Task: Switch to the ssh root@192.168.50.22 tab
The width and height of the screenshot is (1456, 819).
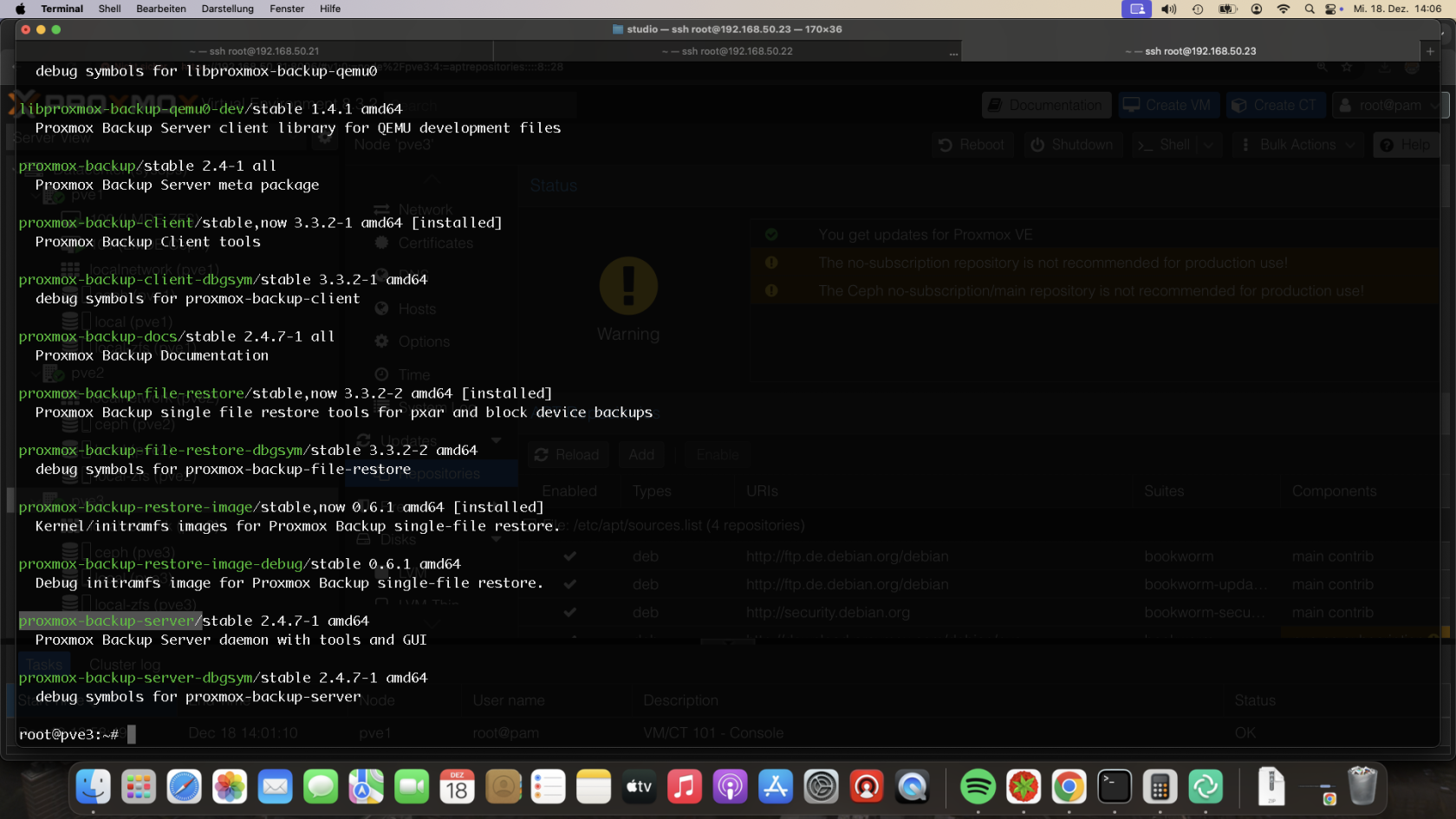Action: tap(727, 51)
